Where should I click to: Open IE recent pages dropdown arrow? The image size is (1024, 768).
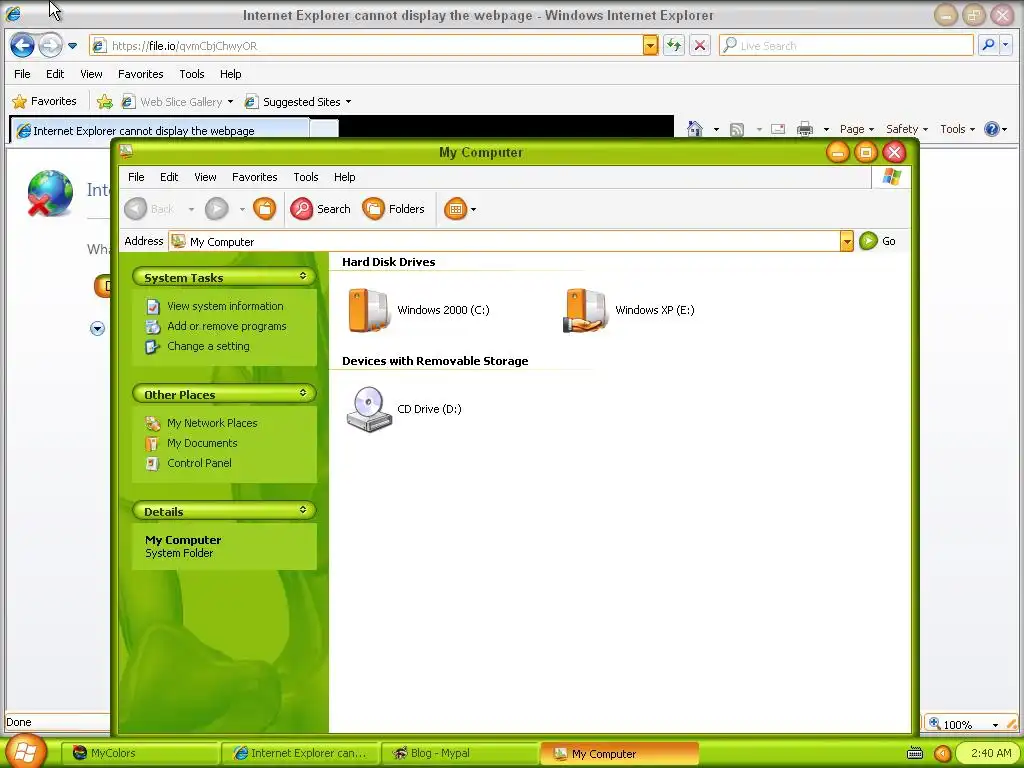click(x=72, y=46)
